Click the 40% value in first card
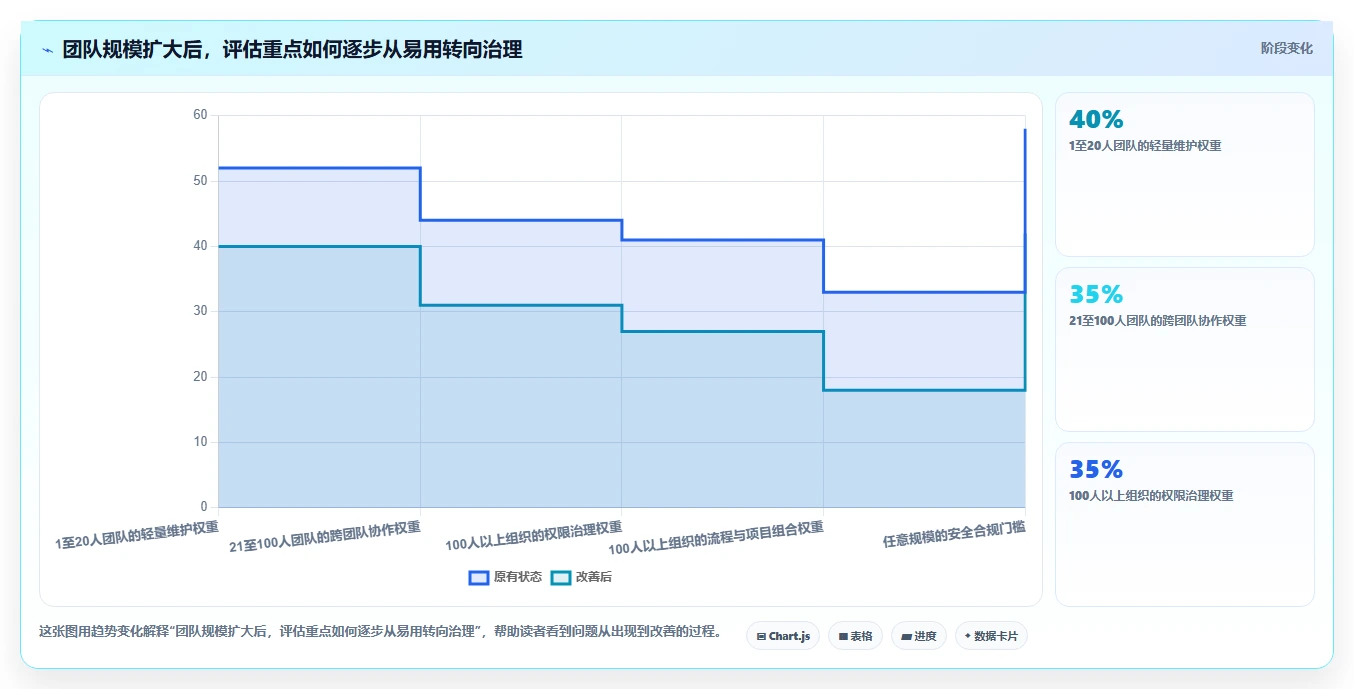Viewport: 1354px width, 689px height. coord(1096,119)
